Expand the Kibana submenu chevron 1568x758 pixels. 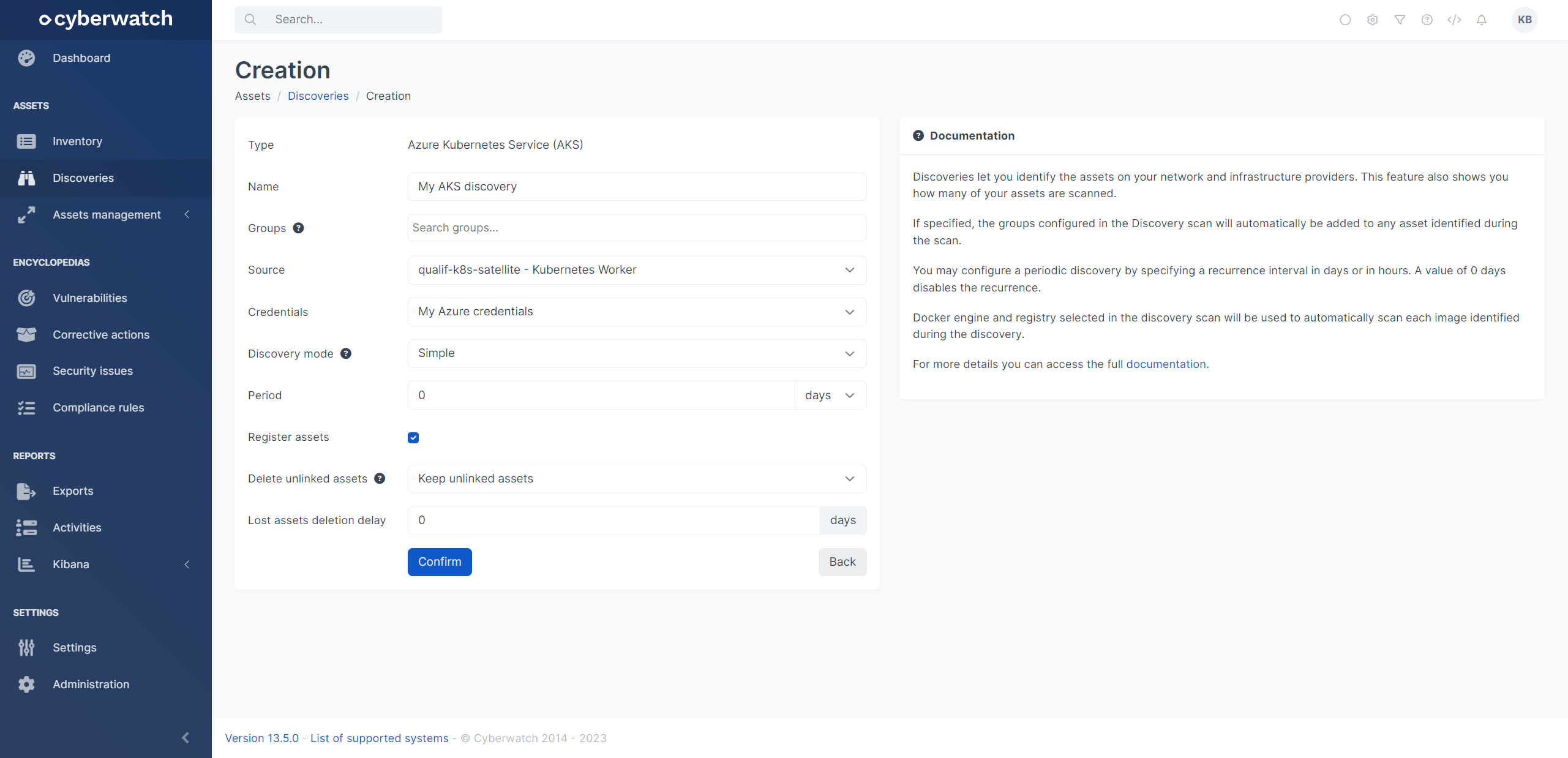pos(187,565)
